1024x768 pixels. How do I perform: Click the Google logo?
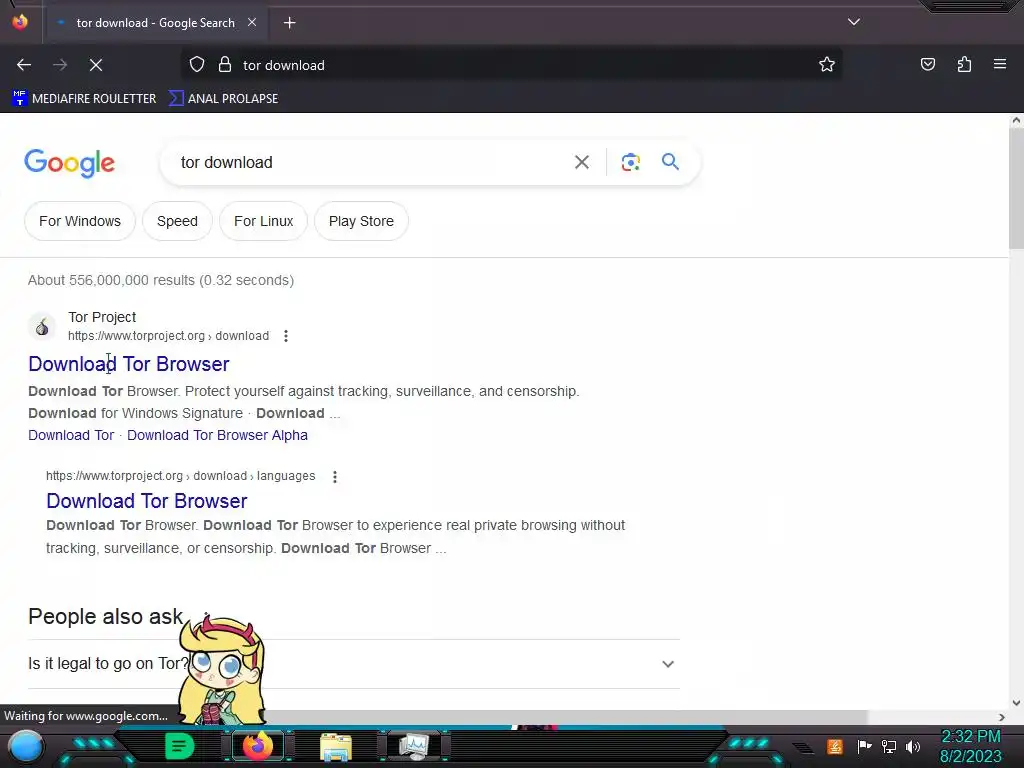[69, 163]
